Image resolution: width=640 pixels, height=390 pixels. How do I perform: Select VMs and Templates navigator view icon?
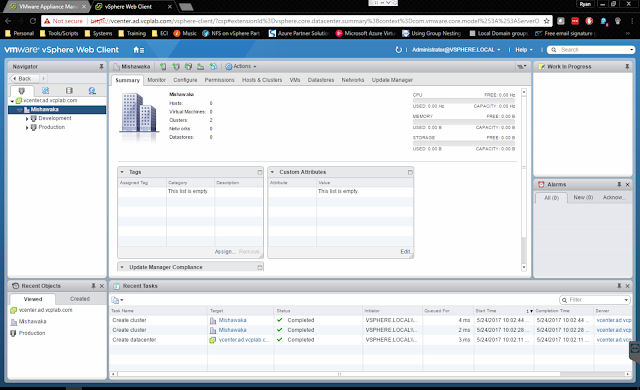(x=45, y=91)
